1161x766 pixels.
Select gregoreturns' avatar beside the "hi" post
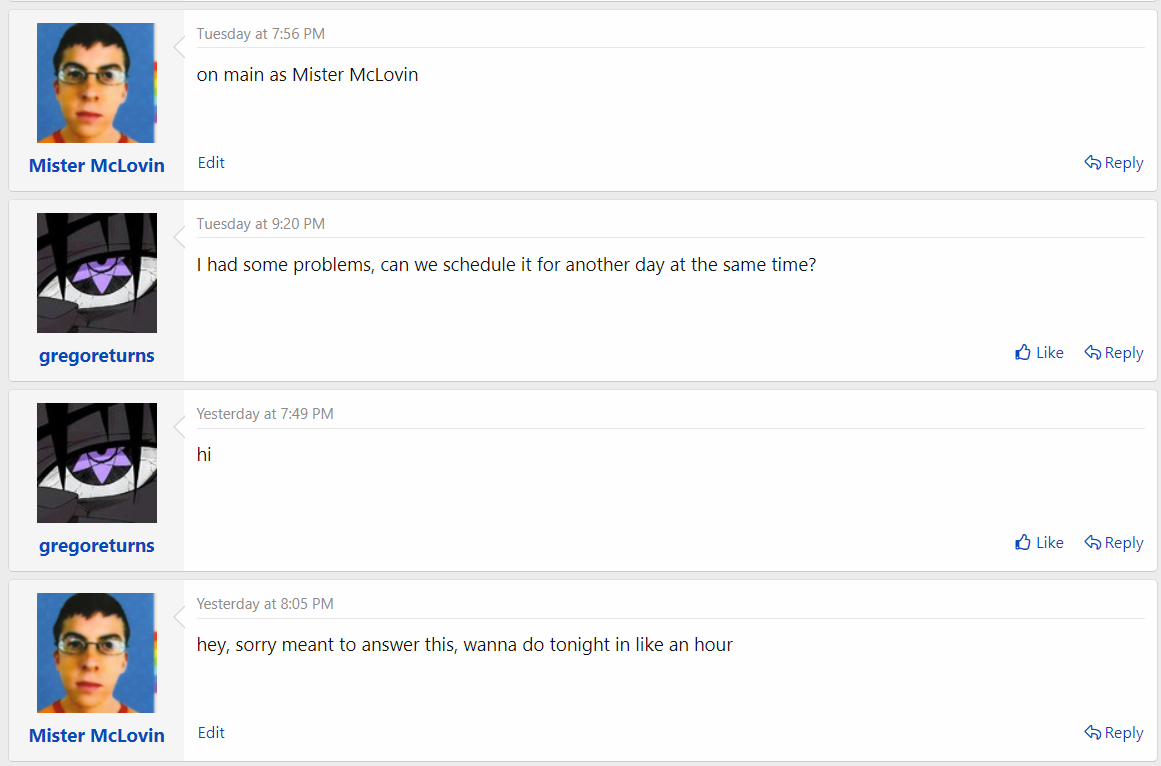click(x=96, y=463)
